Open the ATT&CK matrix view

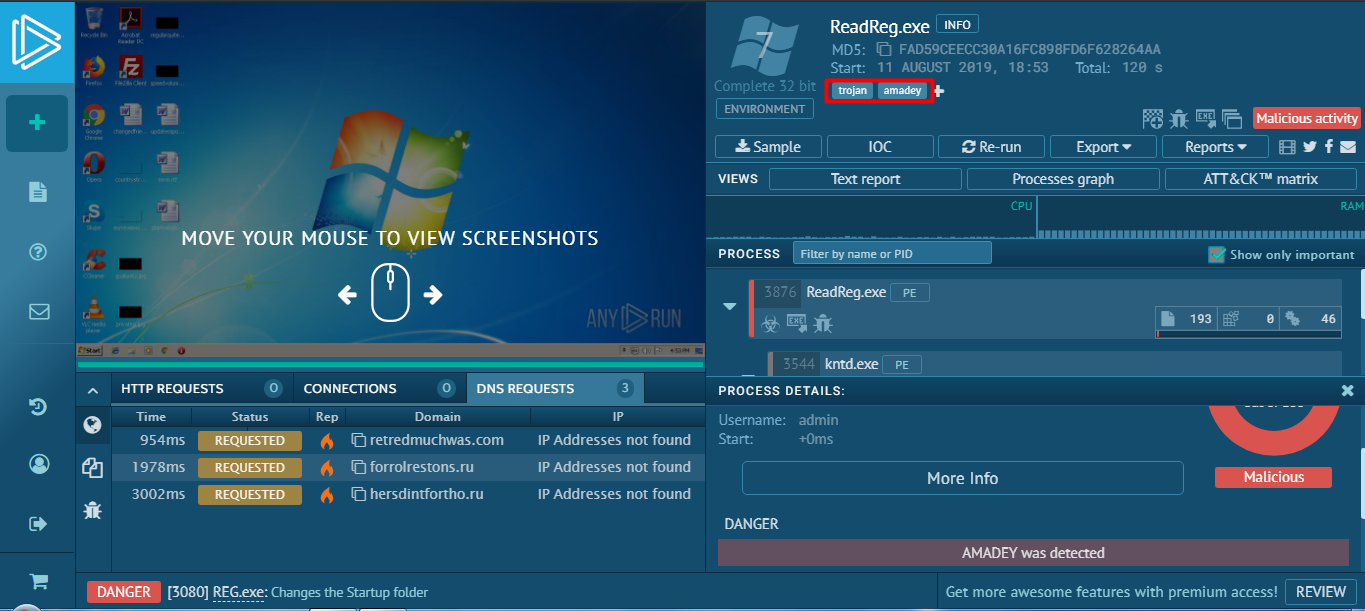1260,179
